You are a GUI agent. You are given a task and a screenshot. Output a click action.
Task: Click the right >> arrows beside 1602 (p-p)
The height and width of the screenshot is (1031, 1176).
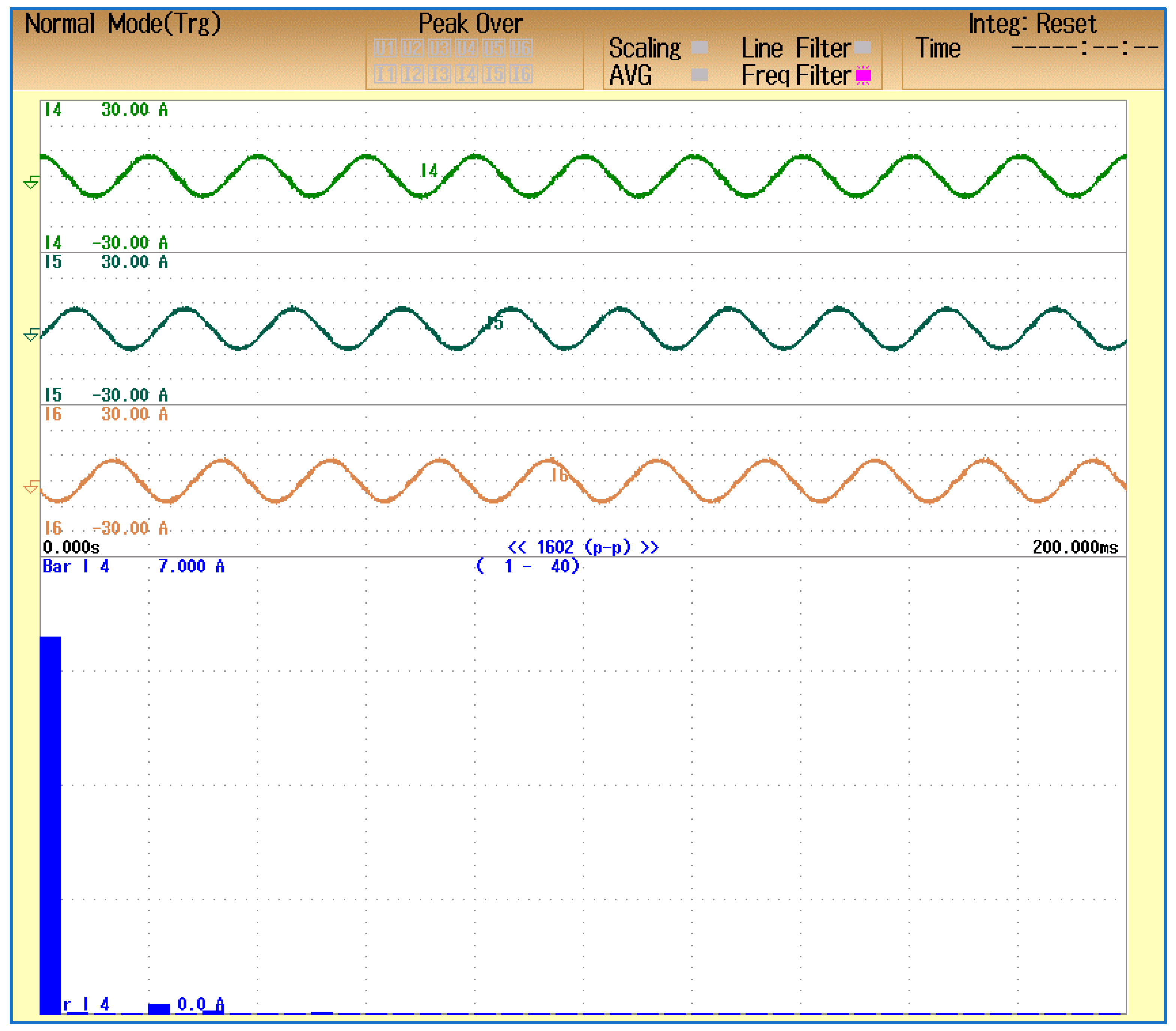tap(650, 547)
